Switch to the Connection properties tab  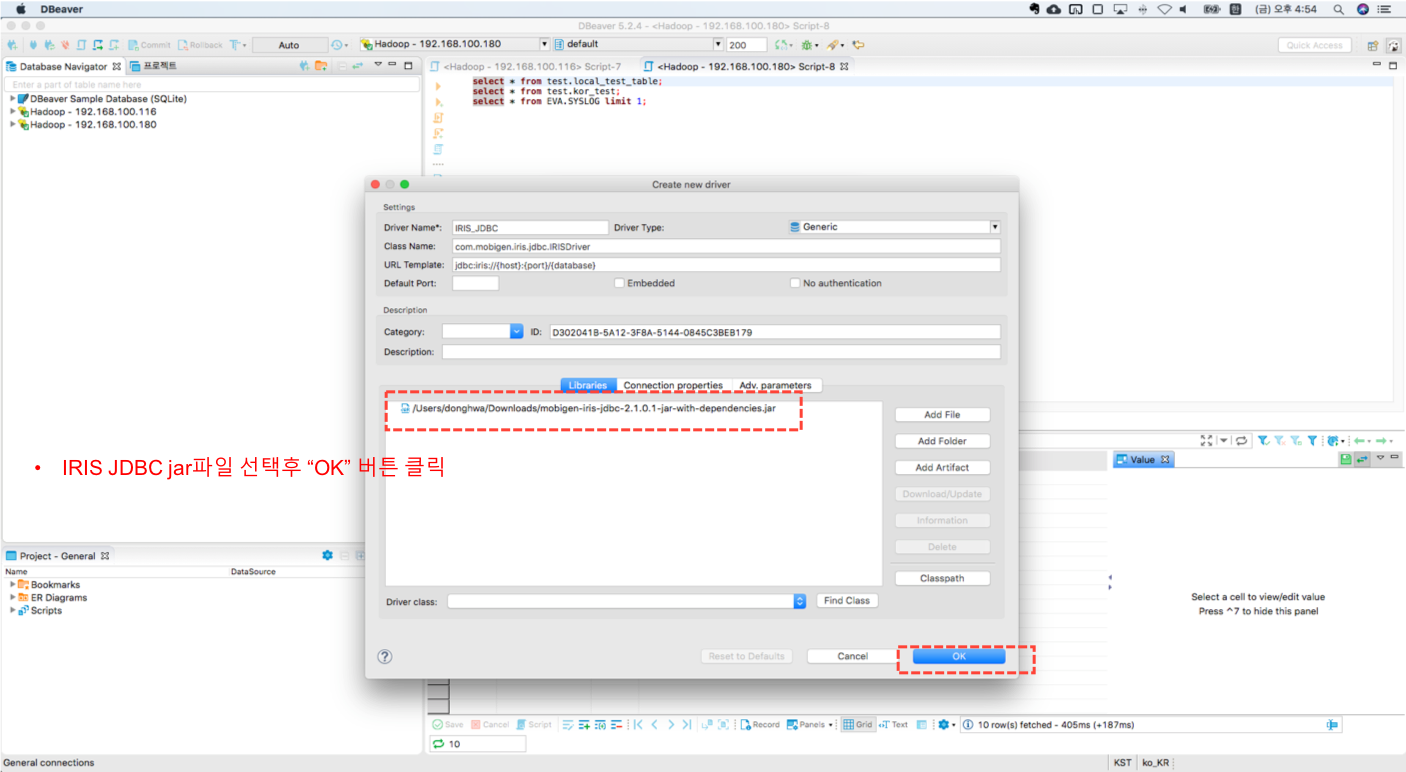[x=673, y=385]
